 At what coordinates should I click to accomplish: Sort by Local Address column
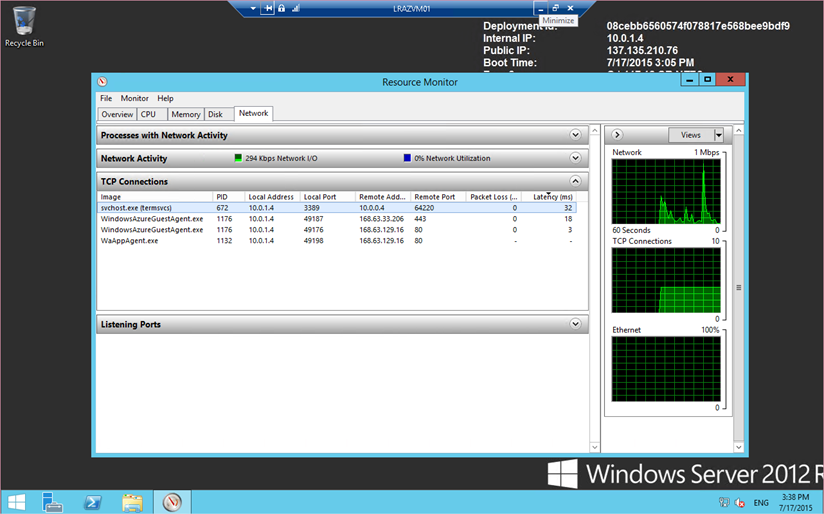272,197
